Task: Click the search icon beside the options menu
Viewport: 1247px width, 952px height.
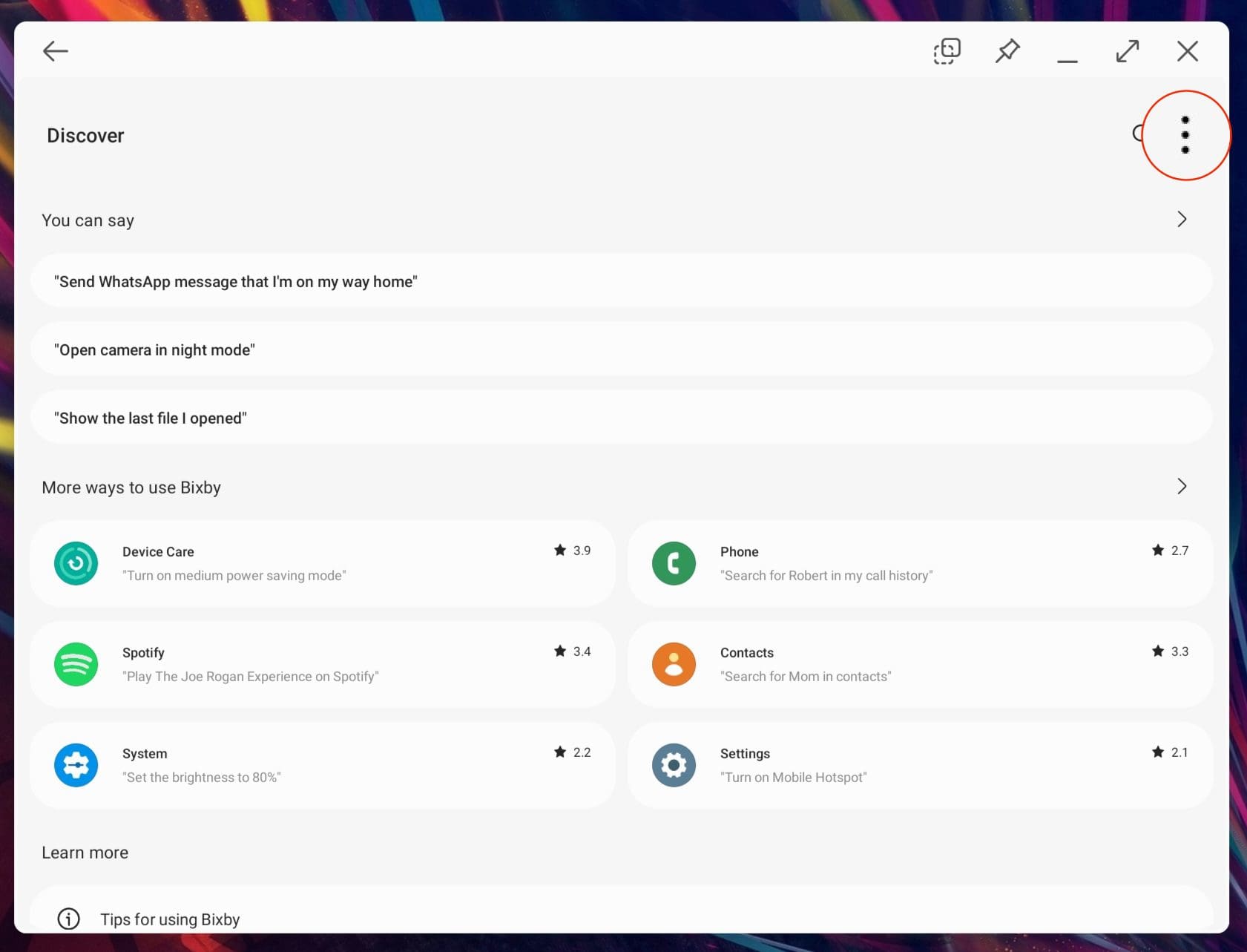Action: point(1137,134)
